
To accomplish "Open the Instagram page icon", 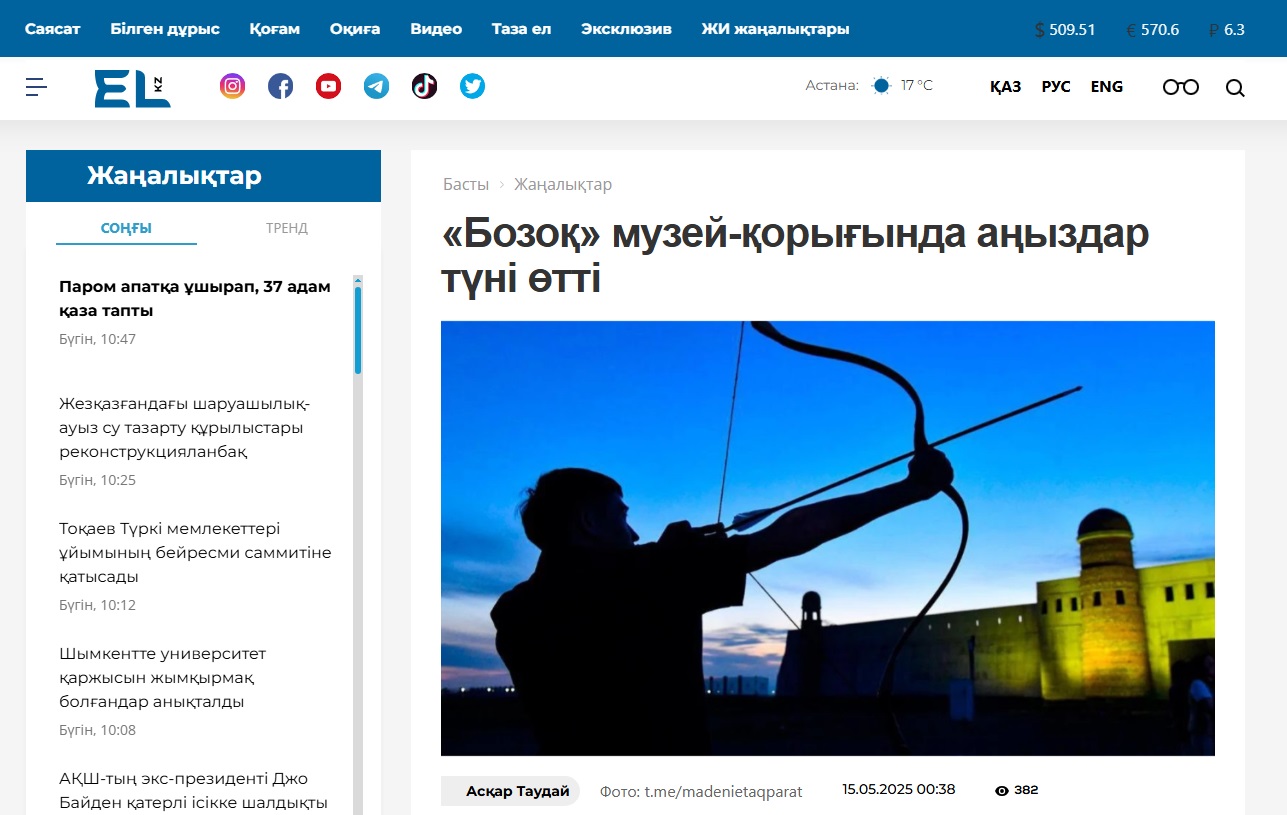I will tap(232, 86).
